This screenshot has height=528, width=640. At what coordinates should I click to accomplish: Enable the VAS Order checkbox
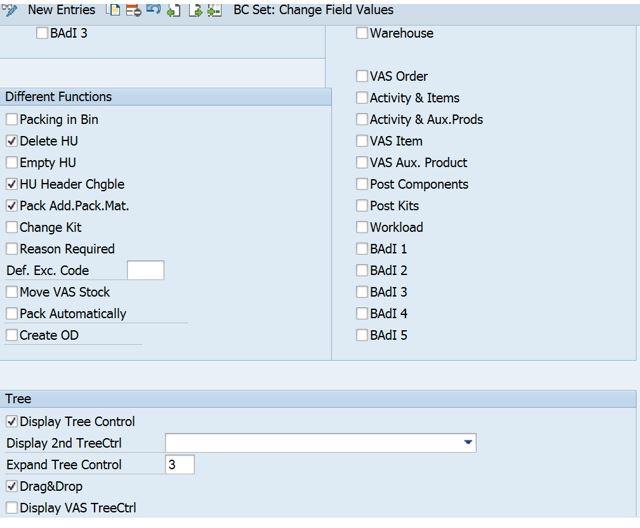362,76
